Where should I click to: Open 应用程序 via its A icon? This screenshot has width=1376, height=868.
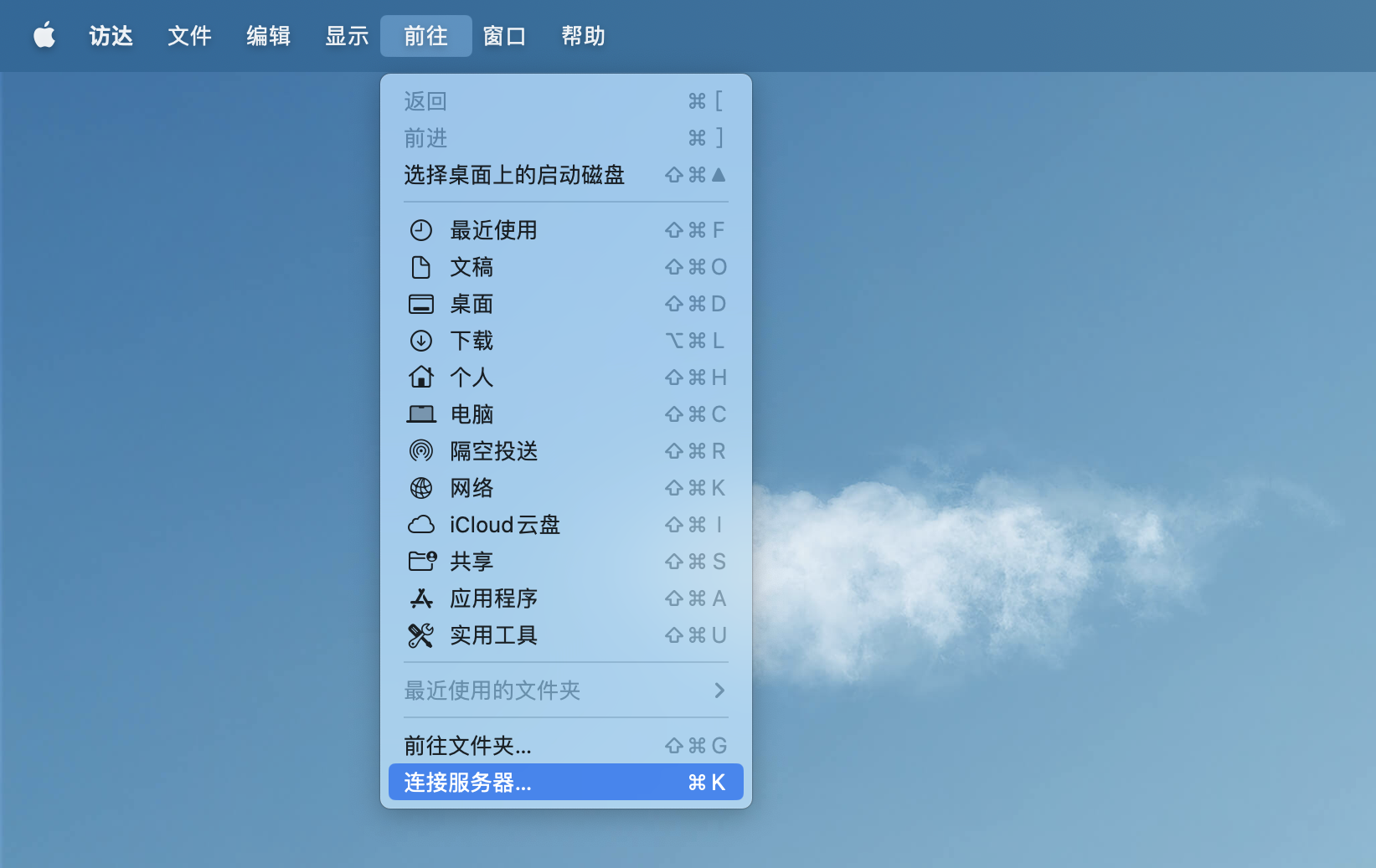421,598
